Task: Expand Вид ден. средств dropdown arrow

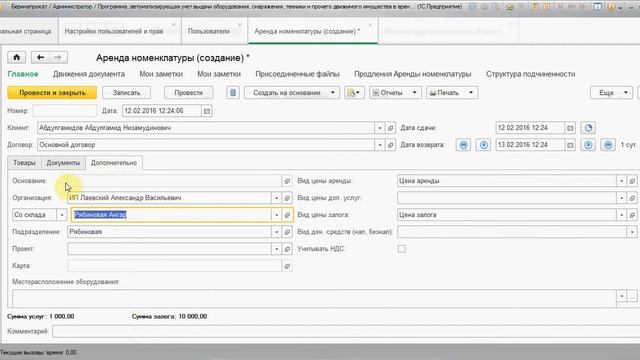Action: click(x=632, y=232)
